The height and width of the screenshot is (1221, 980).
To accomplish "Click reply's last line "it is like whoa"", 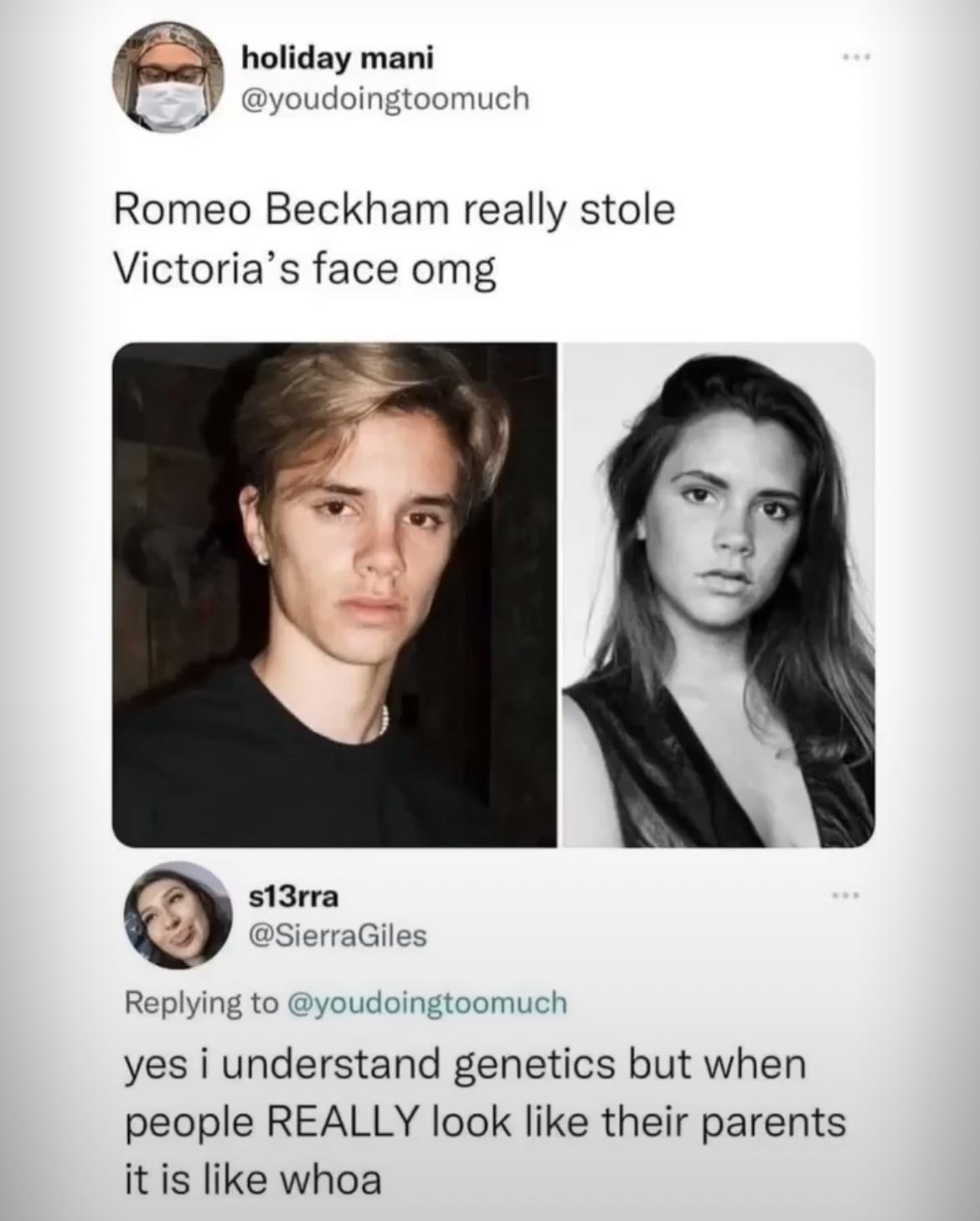I will [253, 1179].
